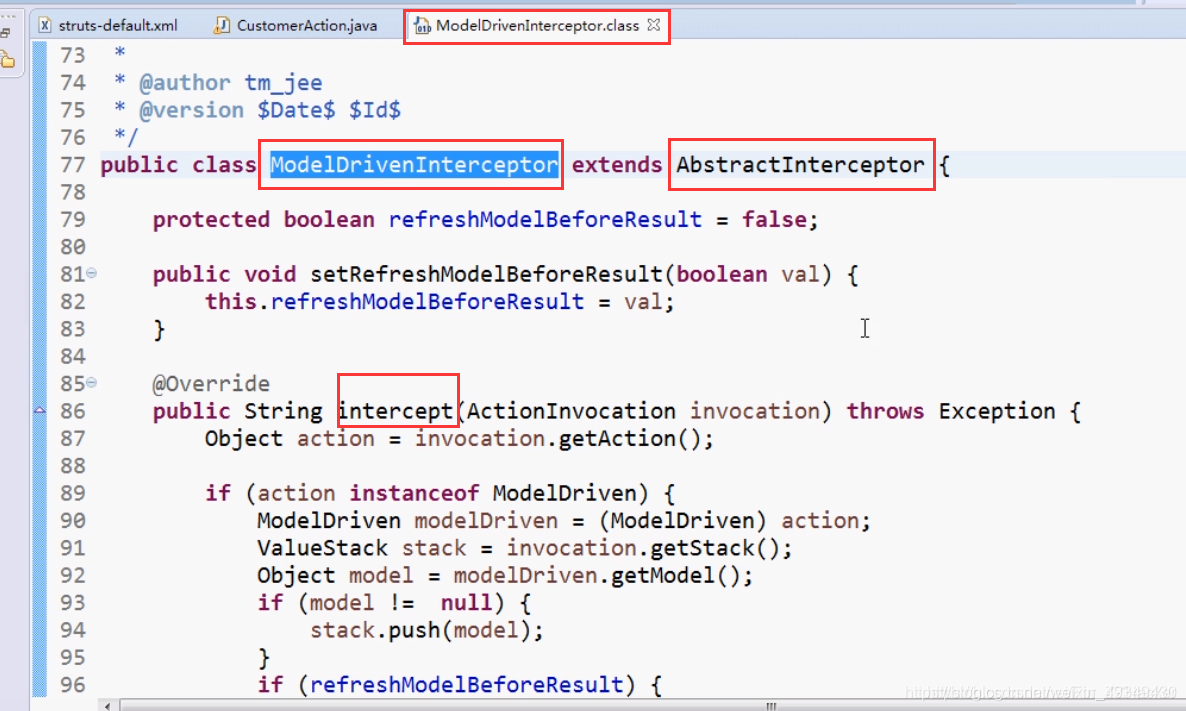Click the class file icon on ModelDrivenInterceptor tab
The image size is (1186, 711).
[422, 26]
